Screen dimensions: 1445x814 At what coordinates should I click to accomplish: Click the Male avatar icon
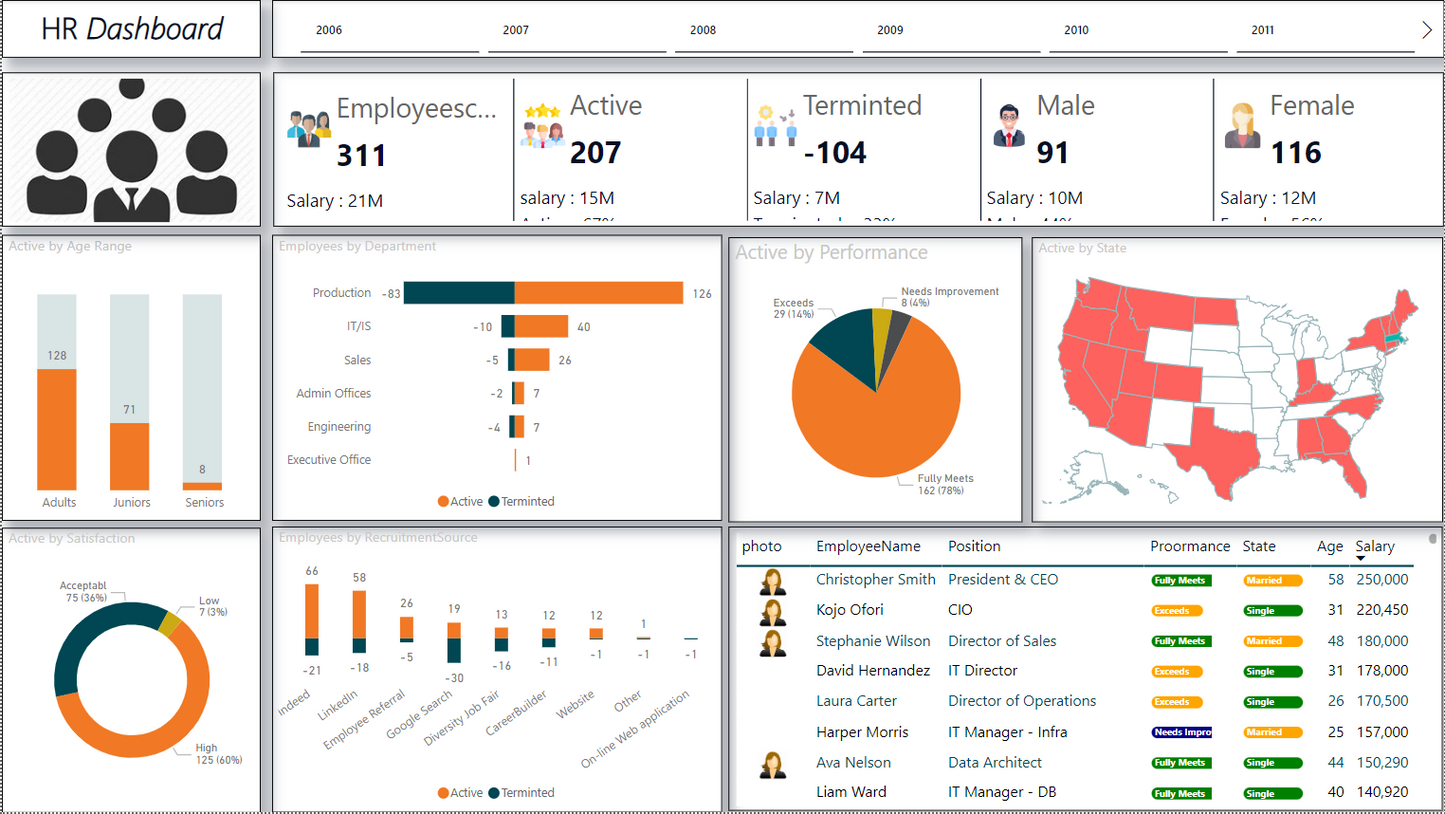tap(1009, 126)
